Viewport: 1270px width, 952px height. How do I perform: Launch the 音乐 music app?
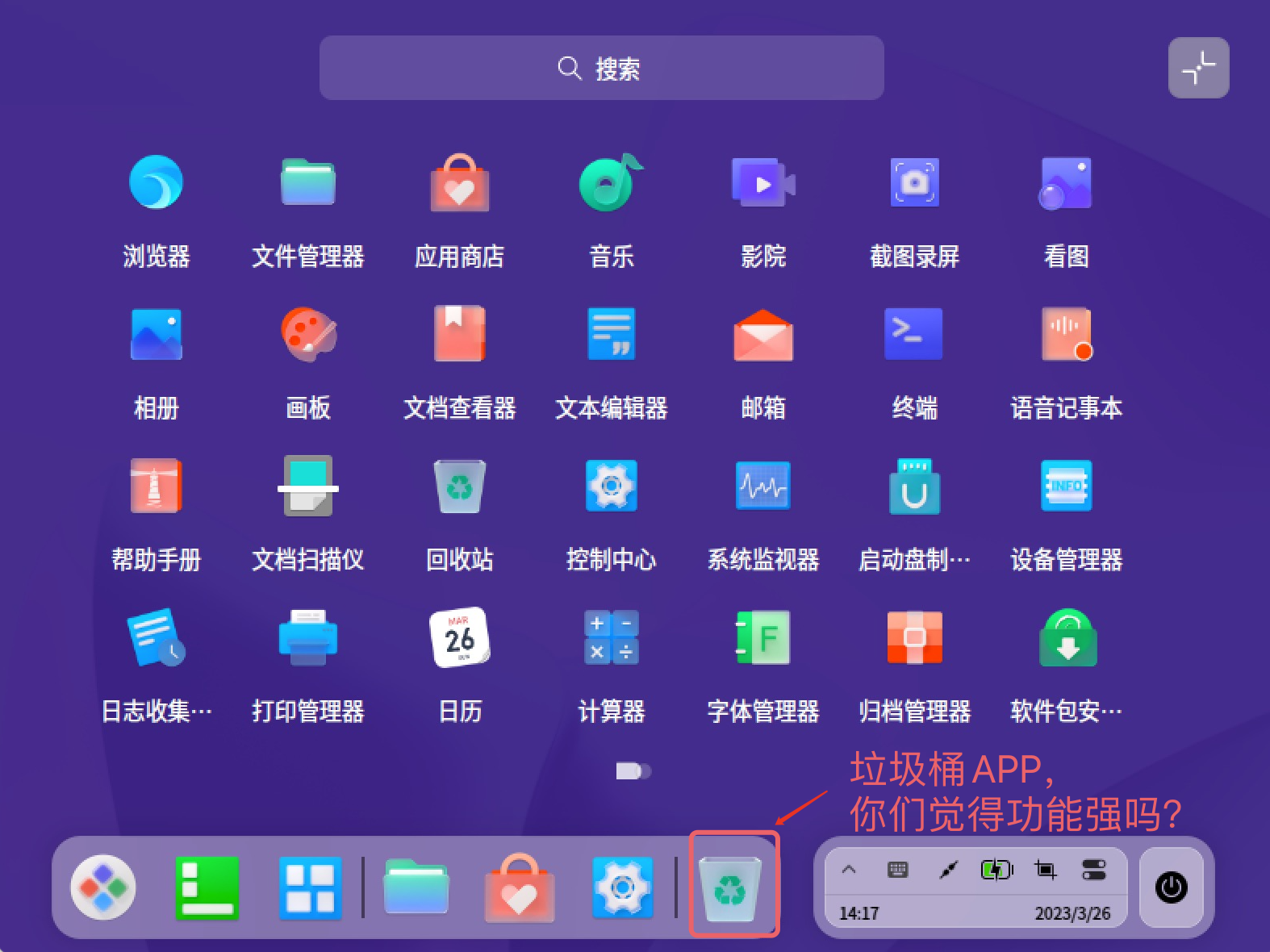click(611, 182)
